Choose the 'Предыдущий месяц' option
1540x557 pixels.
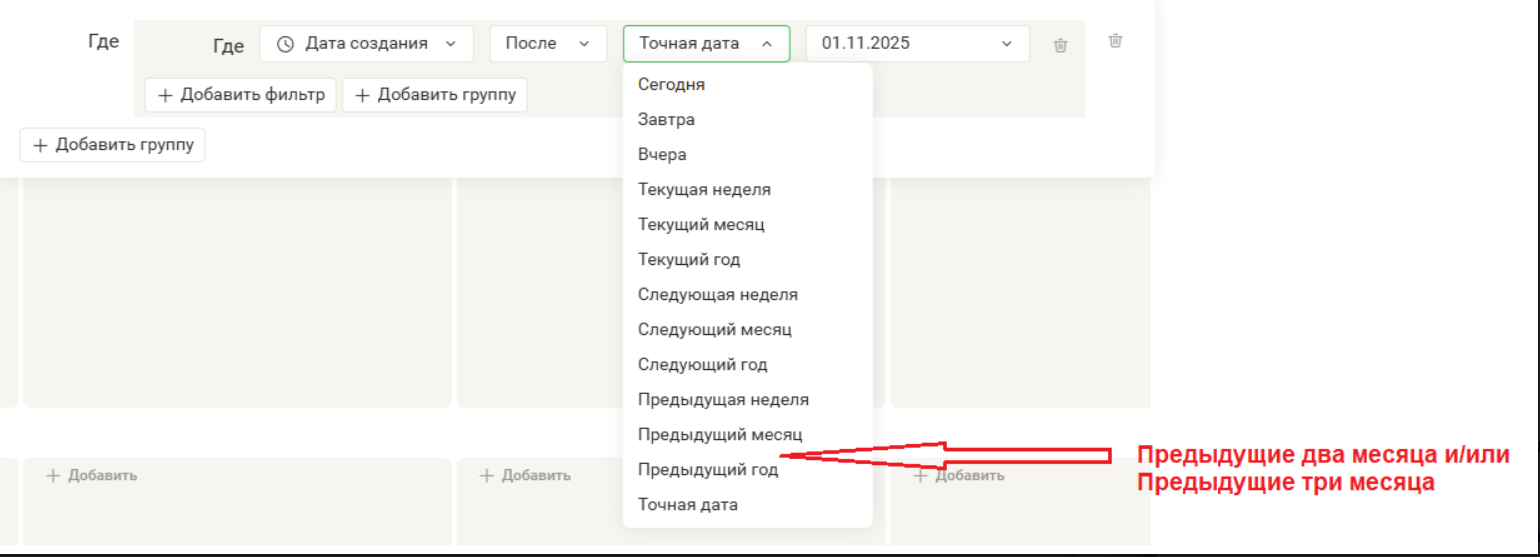tap(719, 435)
